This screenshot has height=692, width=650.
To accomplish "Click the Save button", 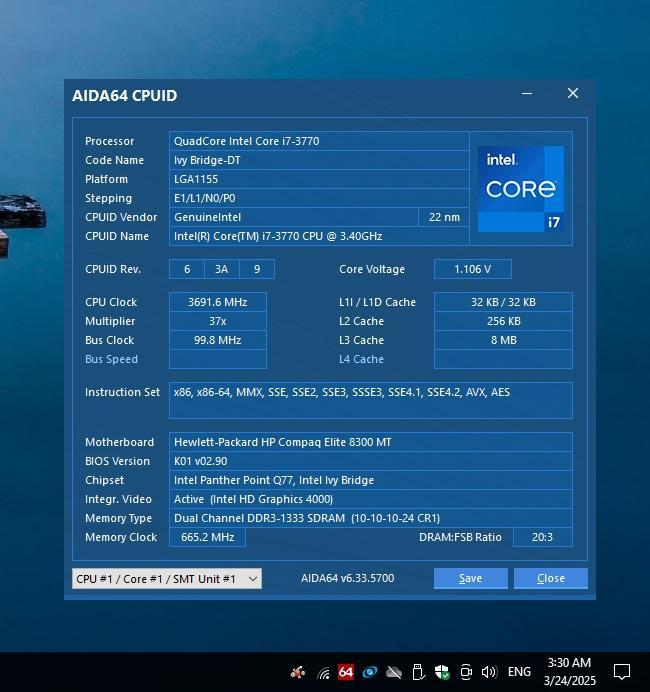I will point(470,578).
